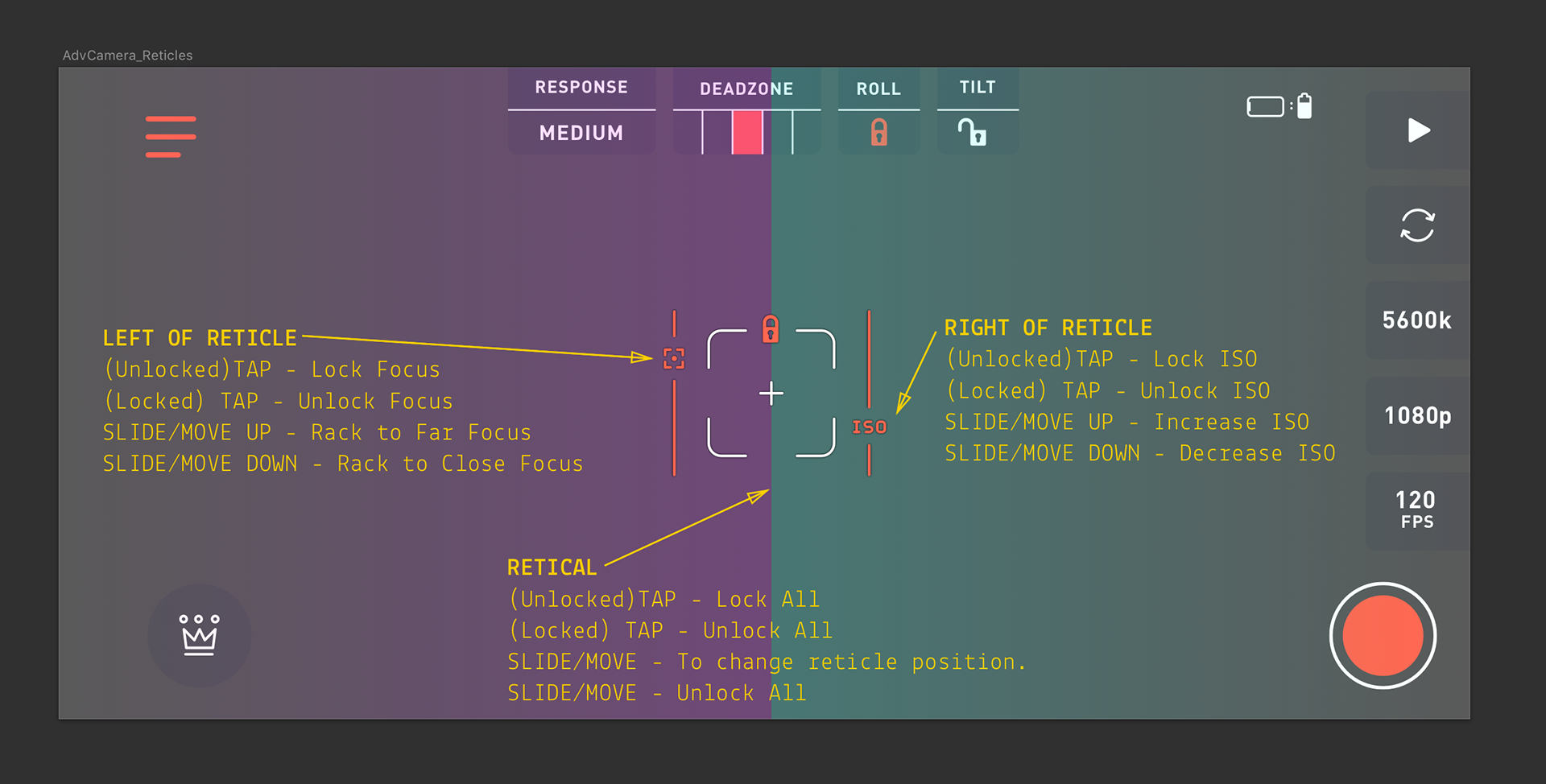Click the pink deadzone slider segment

click(x=747, y=132)
